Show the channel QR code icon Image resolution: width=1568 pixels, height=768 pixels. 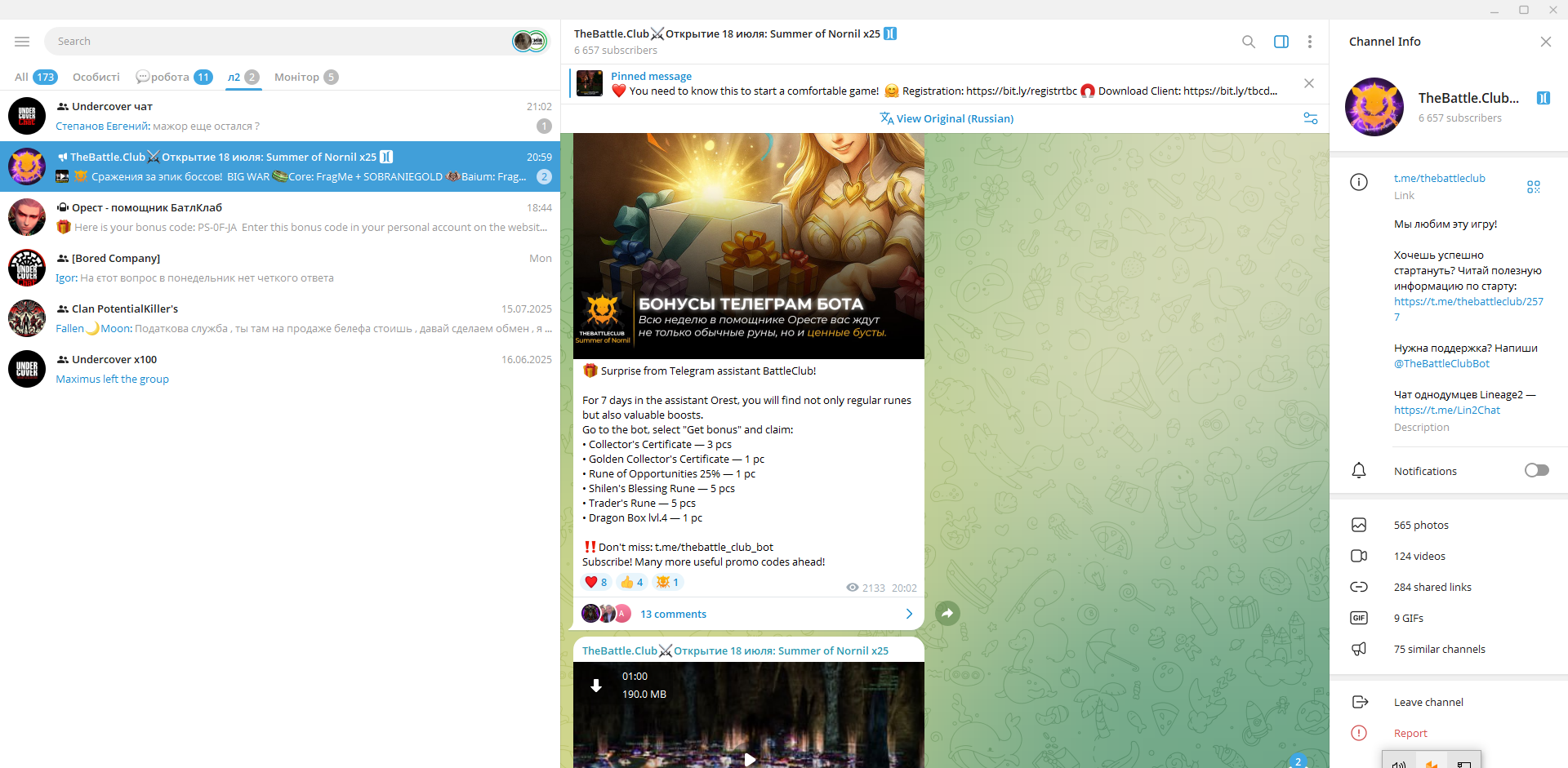(1534, 187)
